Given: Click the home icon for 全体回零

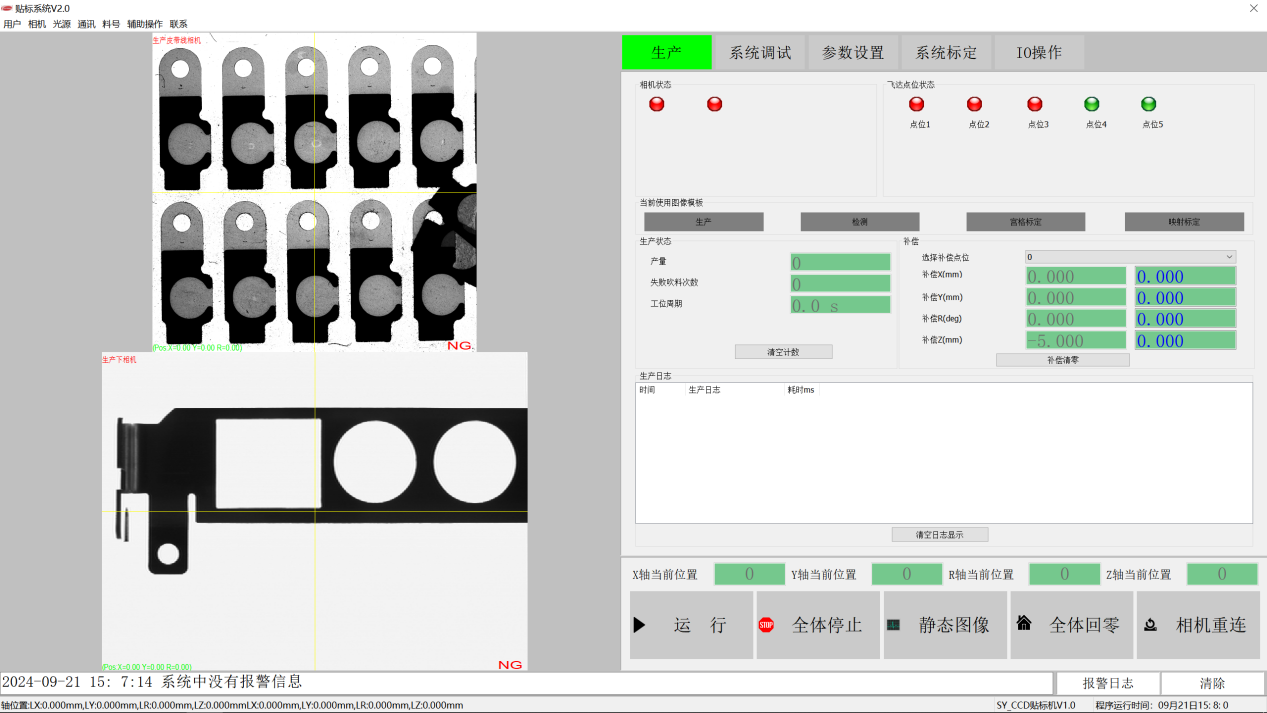Looking at the screenshot, I should [1023, 623].
